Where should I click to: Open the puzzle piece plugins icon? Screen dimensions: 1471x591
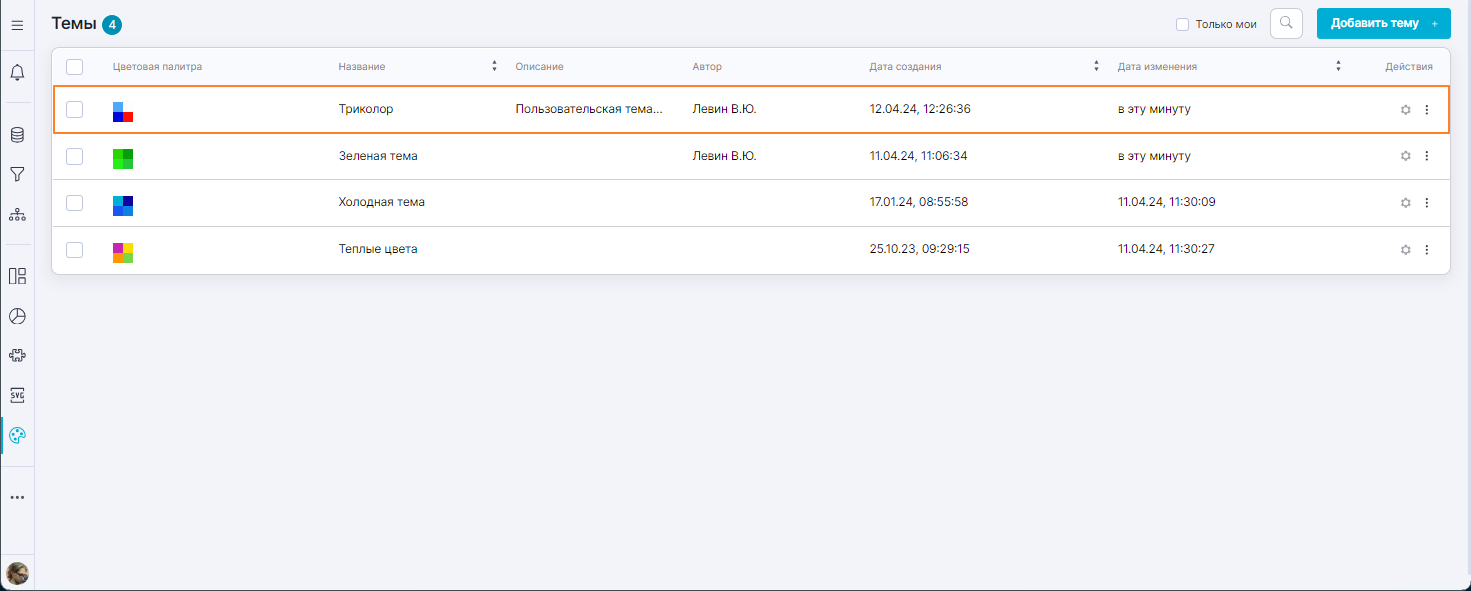tap(17, 355)
